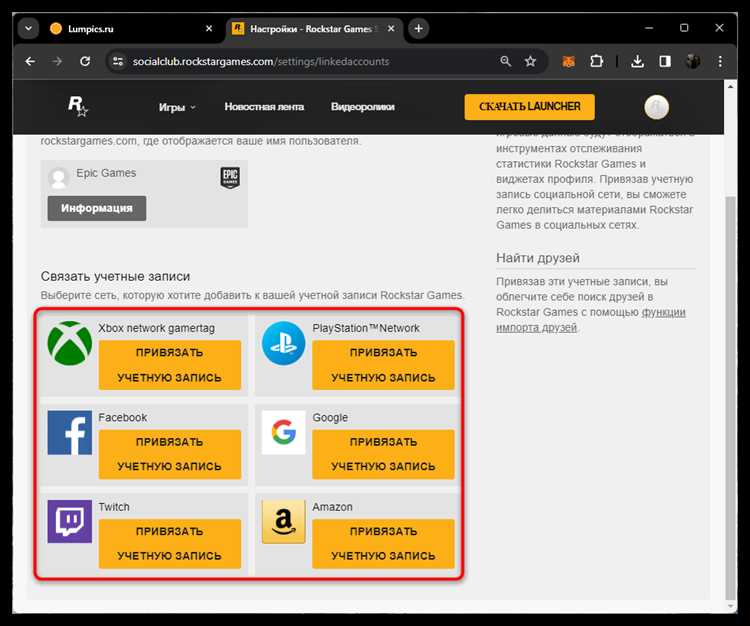Viewport: 750px width, 626px height.
Task: Open the MetaMask fox extension
Action: click(568, 61)
